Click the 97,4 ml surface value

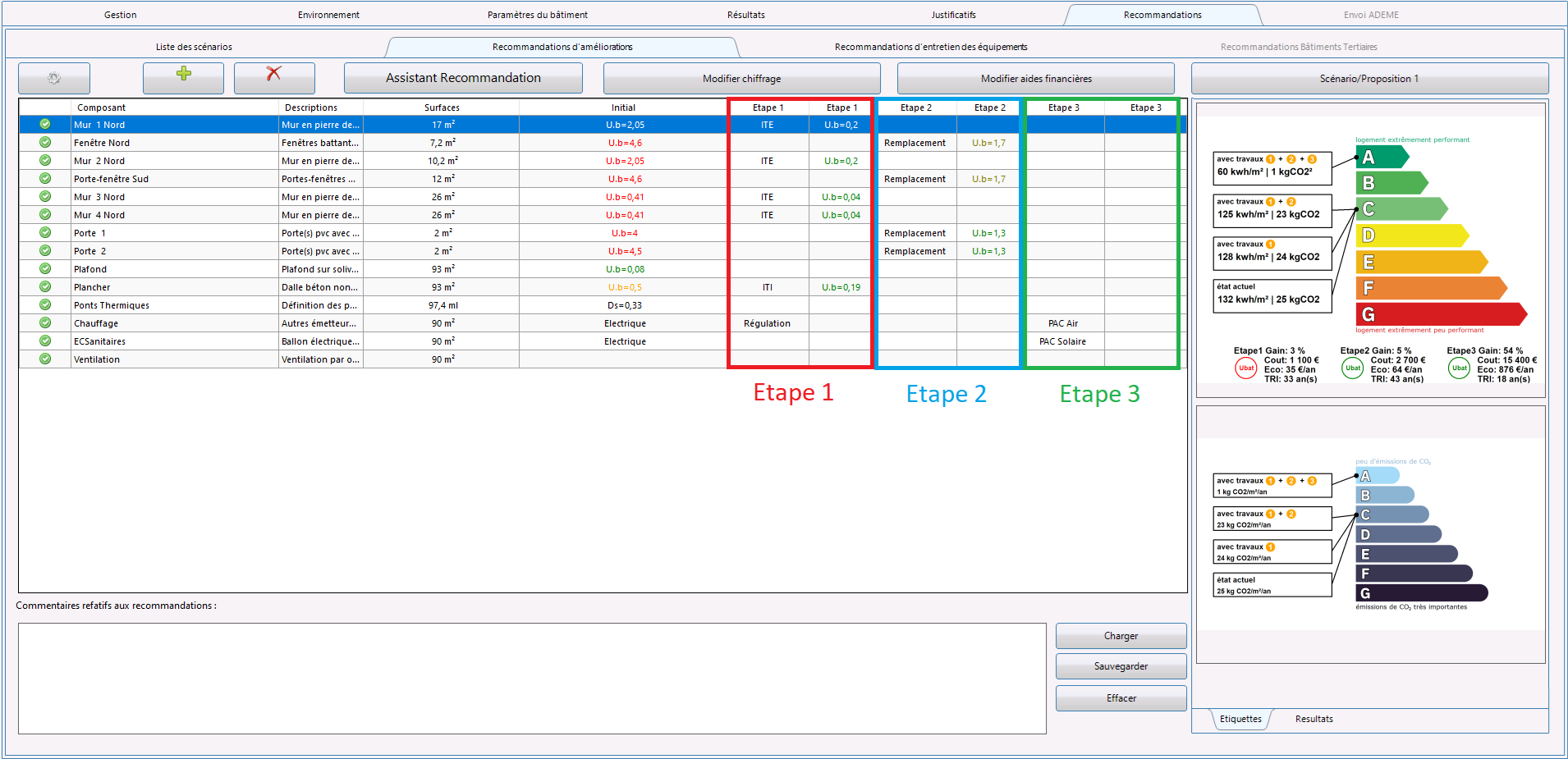443,305
